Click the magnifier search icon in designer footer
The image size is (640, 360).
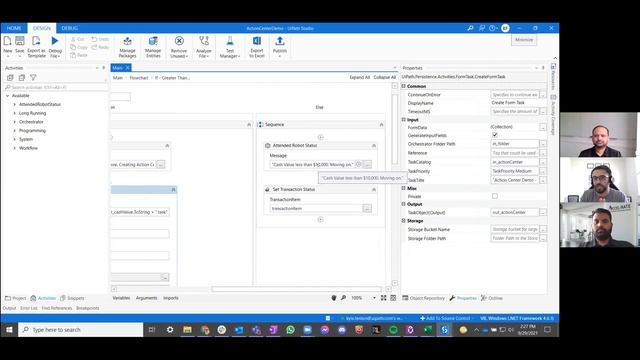click(343, 298)
